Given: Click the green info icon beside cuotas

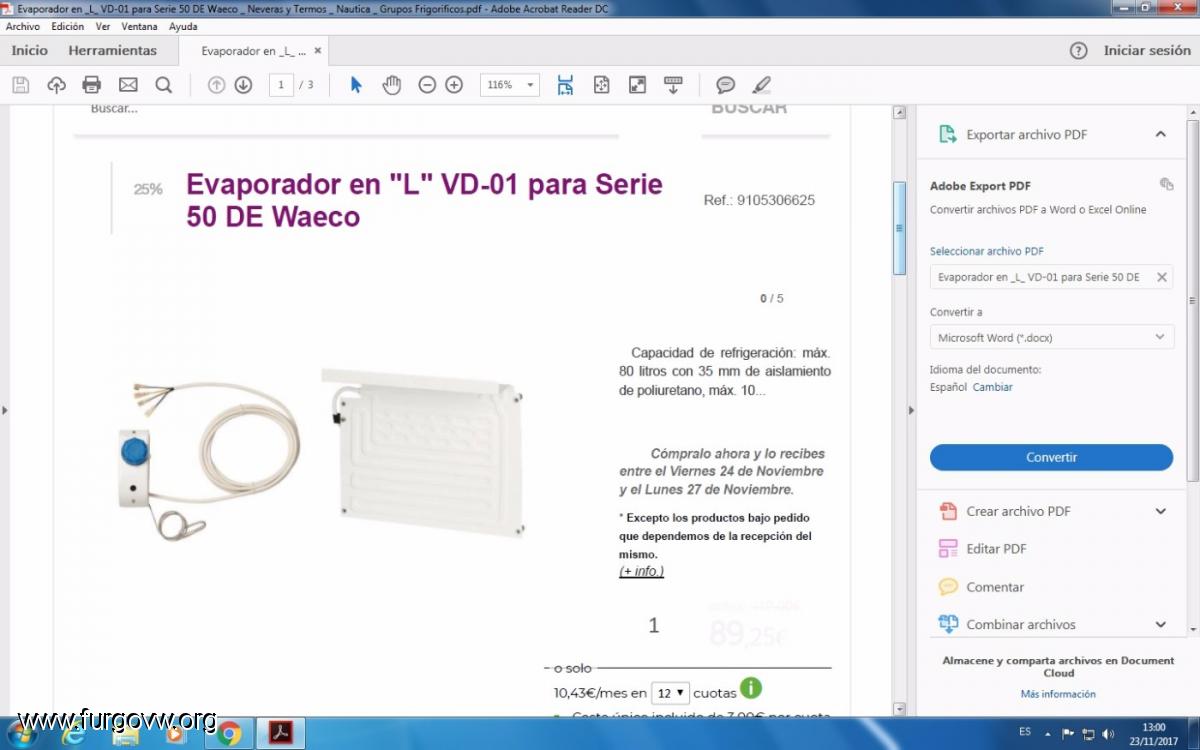Looking at the screenshot, I should pos(751,688).
